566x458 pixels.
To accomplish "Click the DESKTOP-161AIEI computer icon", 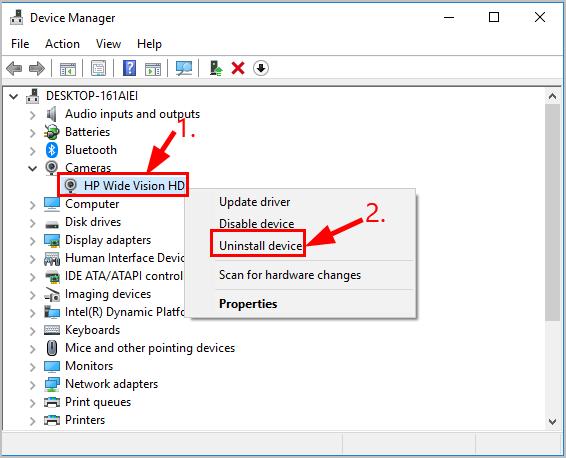I will click(32, 96).
